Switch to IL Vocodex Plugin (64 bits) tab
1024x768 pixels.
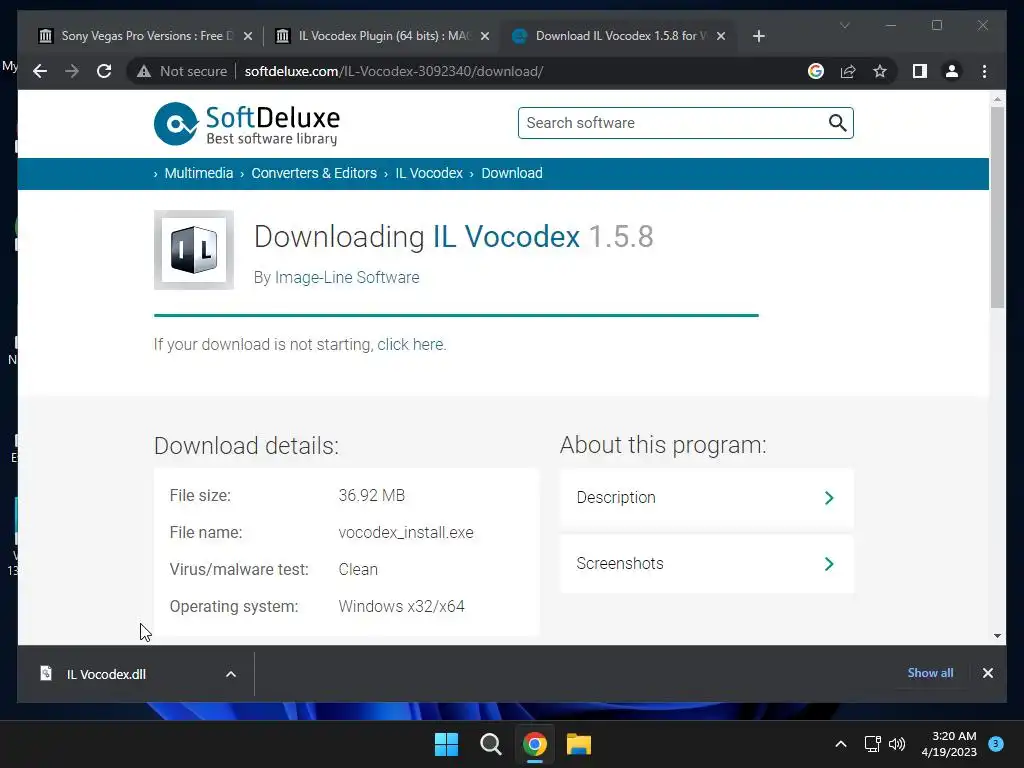click(382, 36)
